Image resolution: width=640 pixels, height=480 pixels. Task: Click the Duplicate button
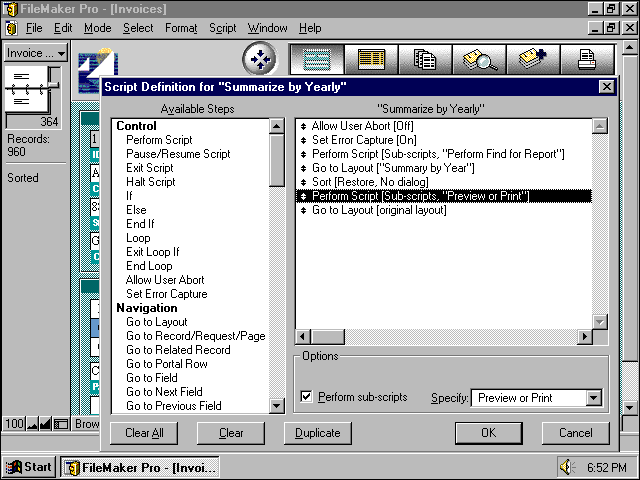tap(318, 433)
